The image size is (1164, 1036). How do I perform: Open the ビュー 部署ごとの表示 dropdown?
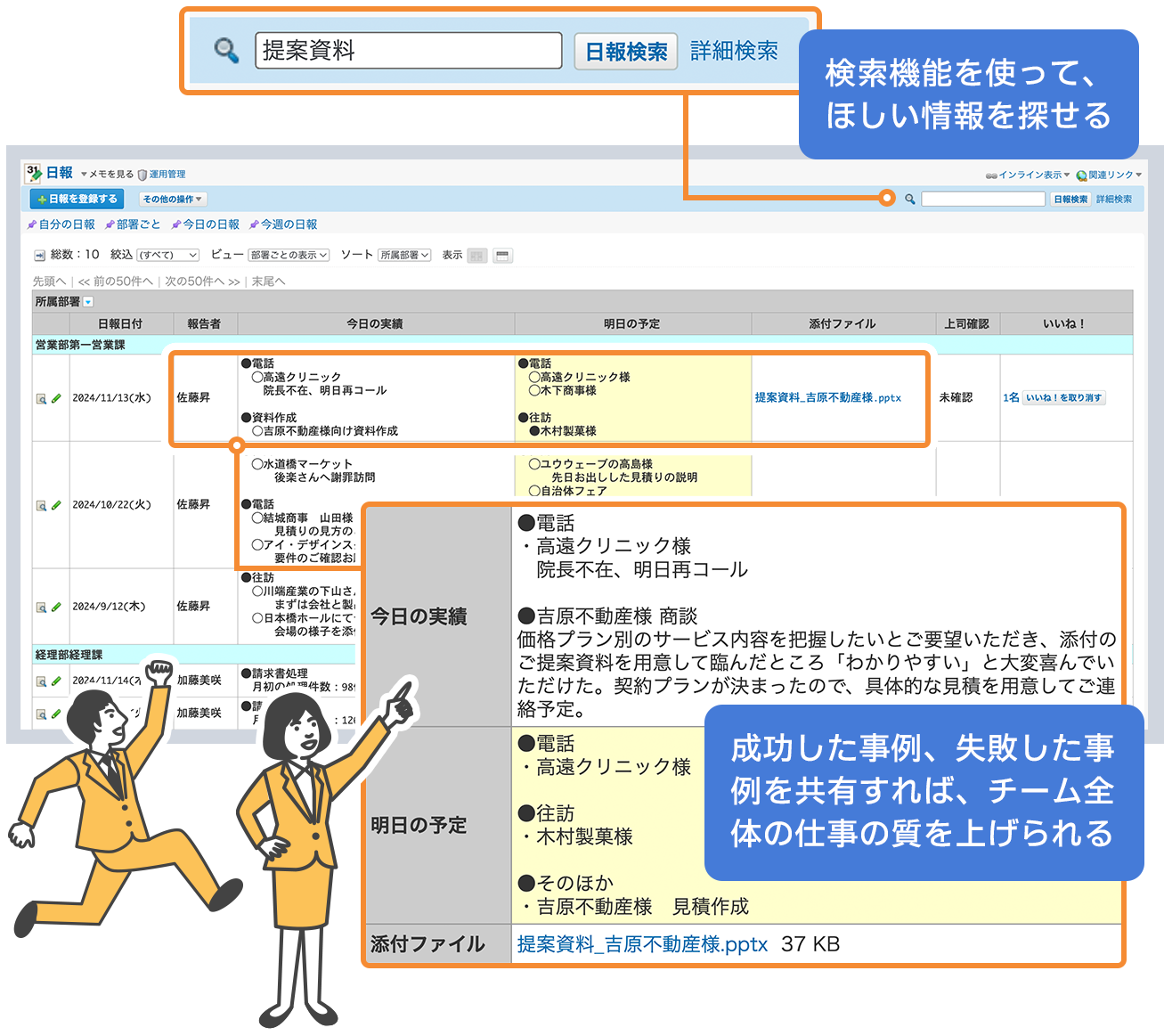(289, 256)
